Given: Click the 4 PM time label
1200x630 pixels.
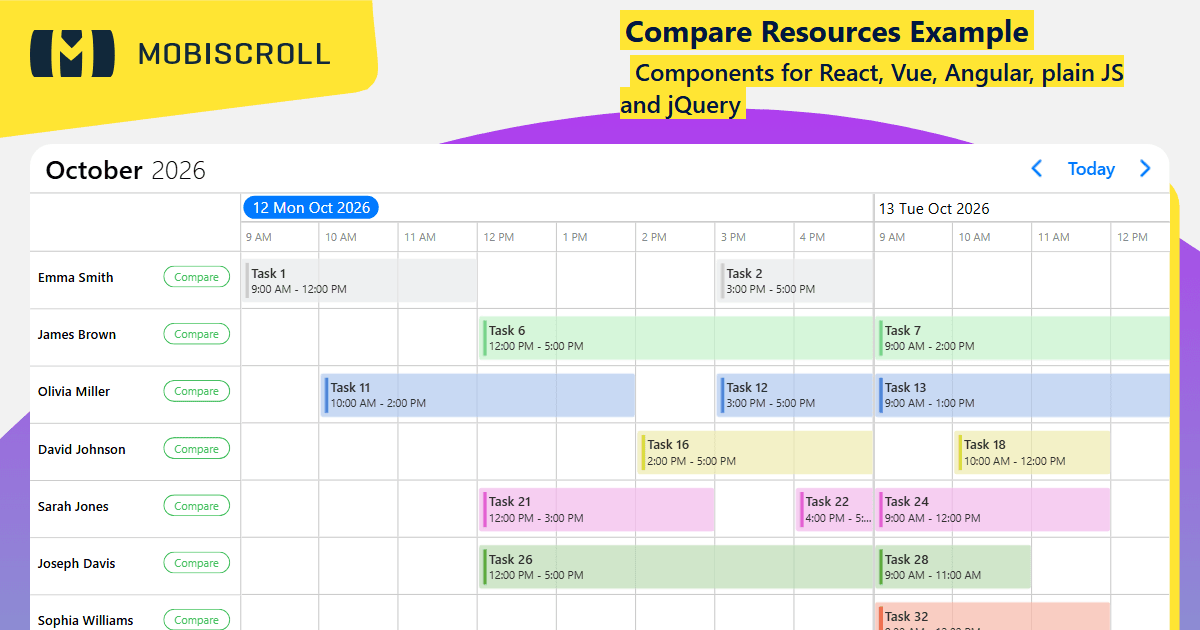Looking at the screenshot, I should point(812,237).
